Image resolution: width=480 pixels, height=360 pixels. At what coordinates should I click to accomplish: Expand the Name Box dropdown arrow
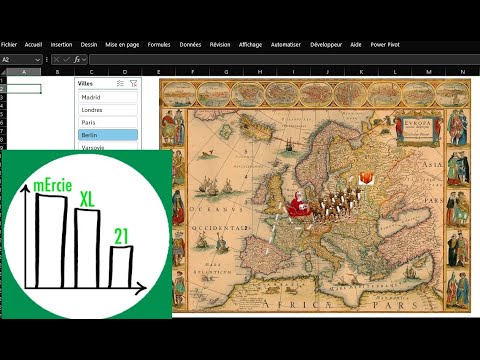coord(38,60)
